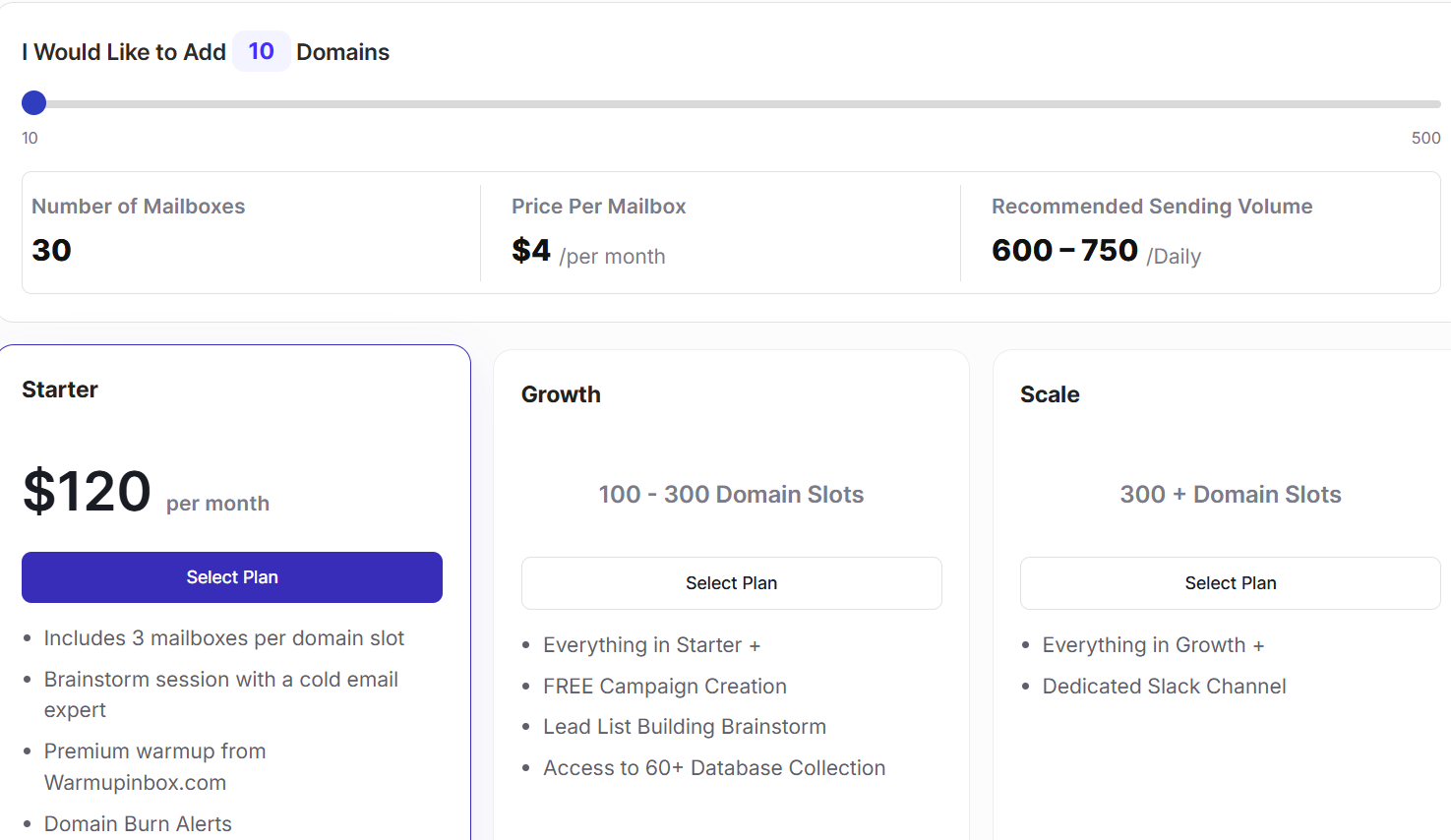Click the Domain Burn Alerts feature item
Image resolution: width=1451 pixels, height=840 pixels.
(x=138, y=823)
